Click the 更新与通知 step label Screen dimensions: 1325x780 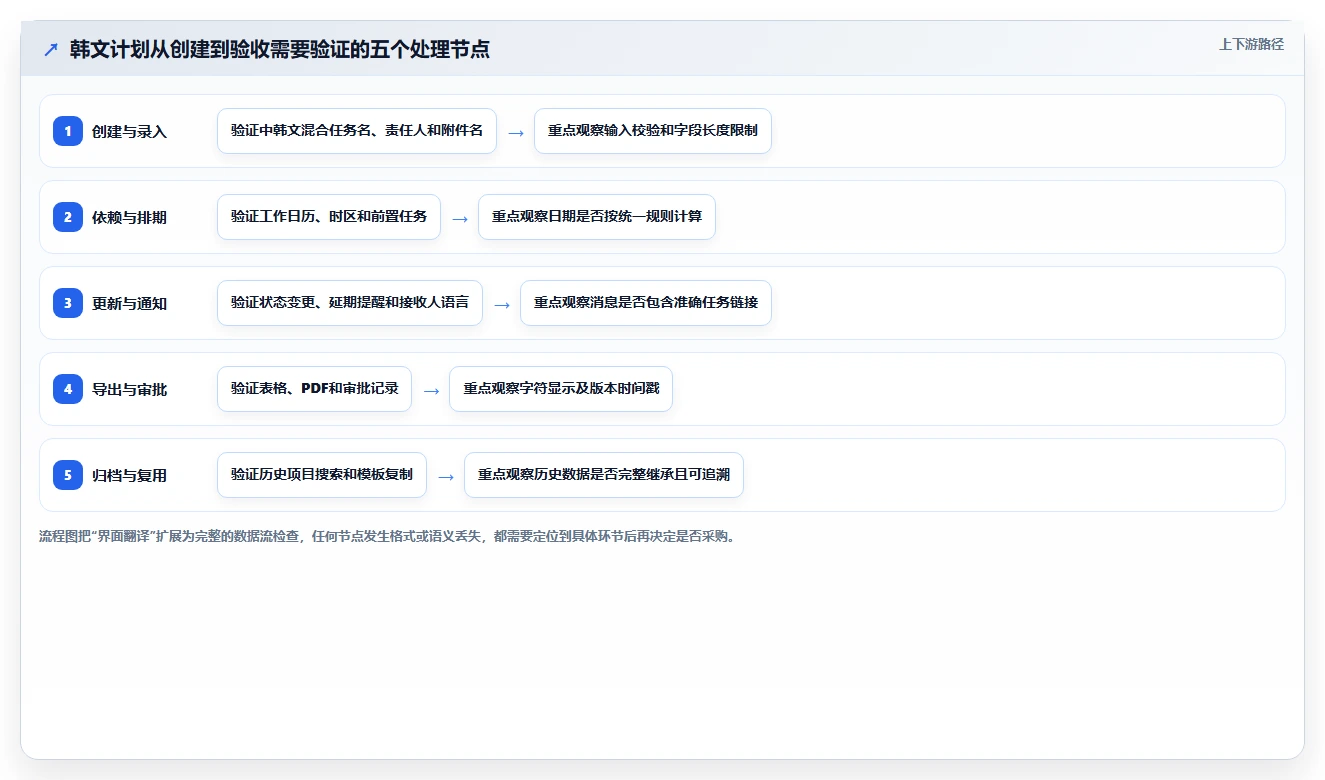click(129, 303)
